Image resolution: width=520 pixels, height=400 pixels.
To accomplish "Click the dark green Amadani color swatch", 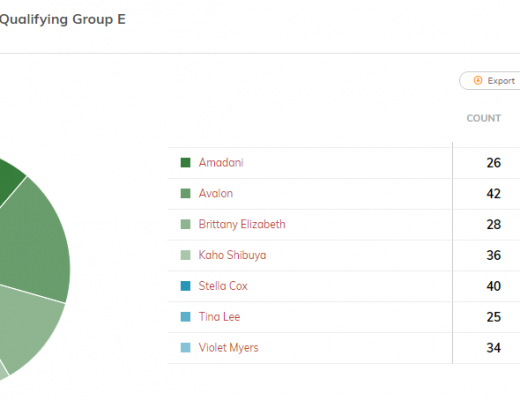I will coord(185,163).
